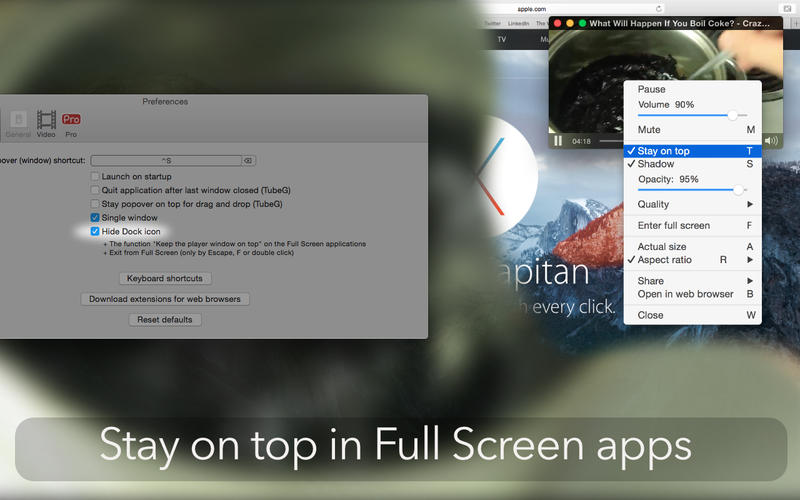Open the Video preferences tab

tap(46, 124)
